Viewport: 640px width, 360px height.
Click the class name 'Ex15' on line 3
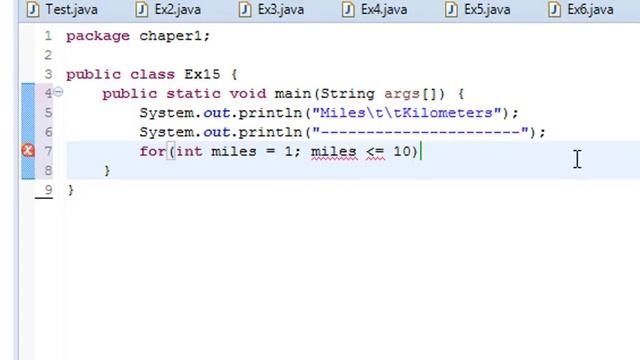[x=202, y=74]
